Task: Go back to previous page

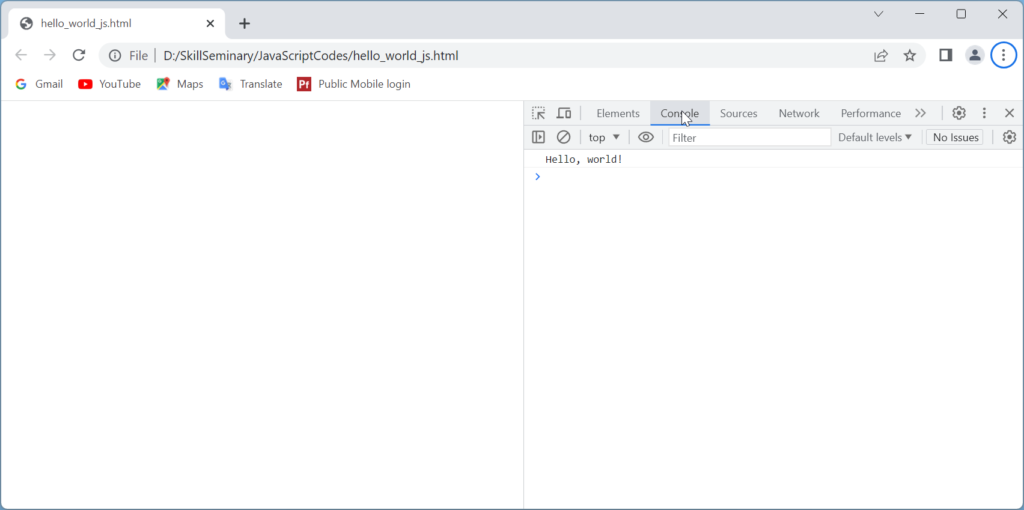Action: [21, 56]
